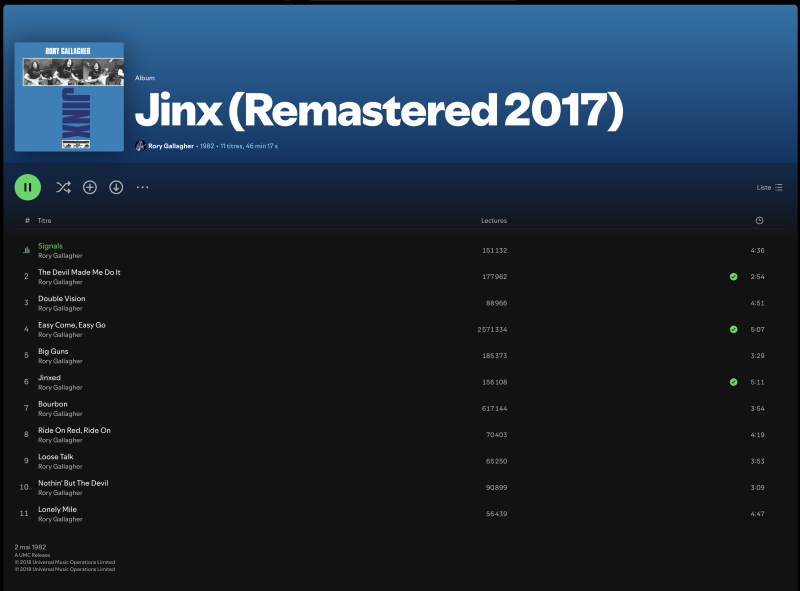Screen dimensions: 800x591
Task: Select the Double Vision track row
Action: click(x=399, y=303)
